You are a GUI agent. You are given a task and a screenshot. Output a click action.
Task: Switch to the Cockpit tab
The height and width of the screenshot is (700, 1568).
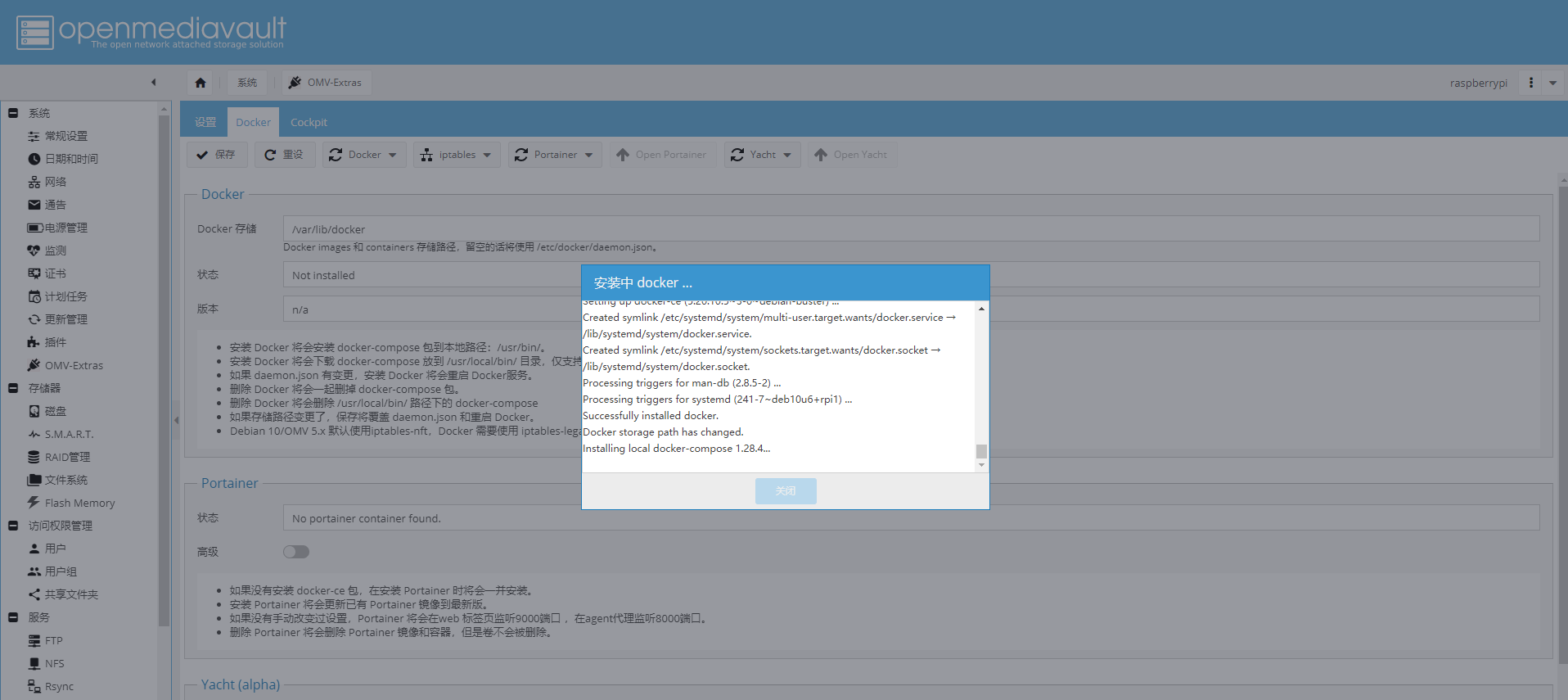tap(309, 122)
